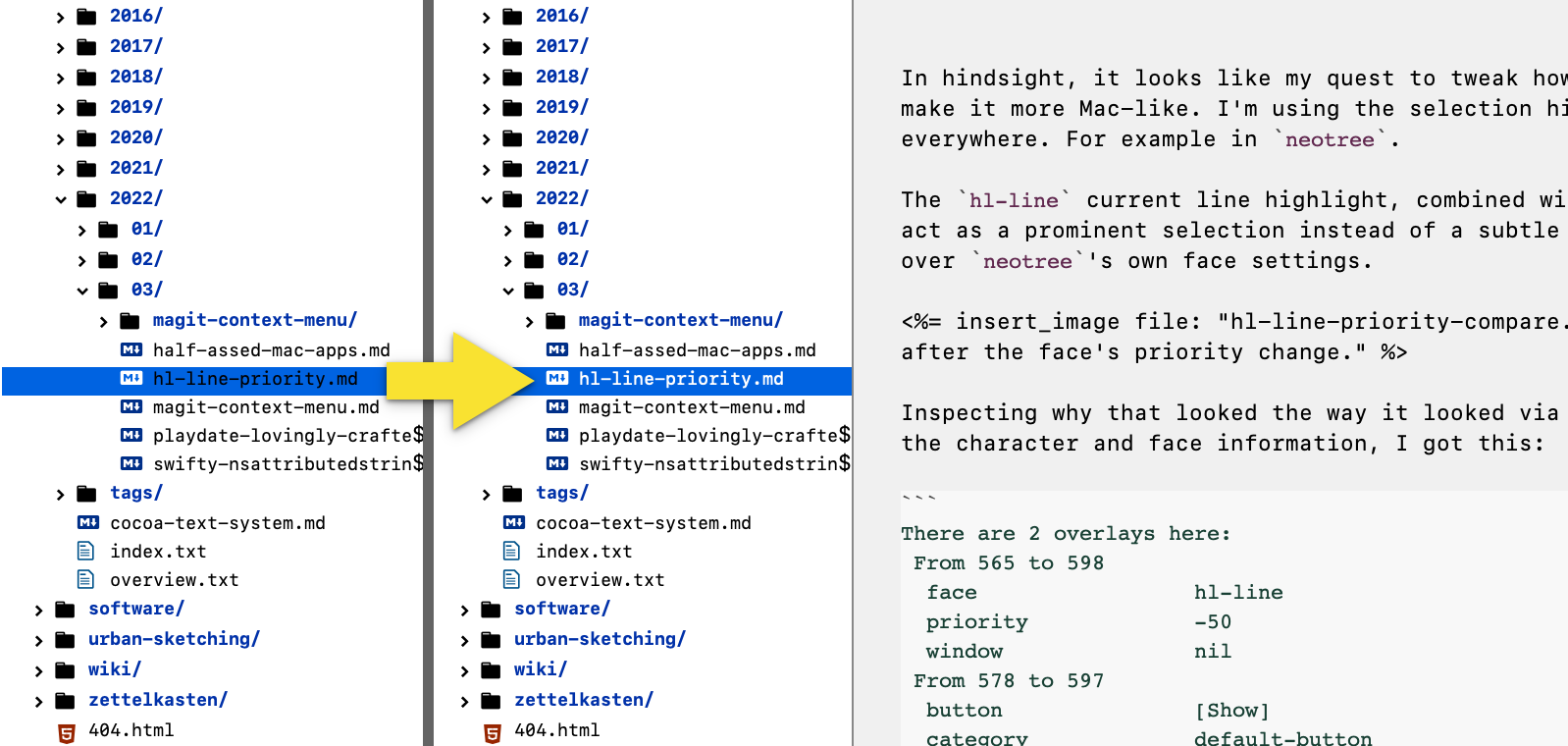Screen dimensions: 1568x746
Task: Click the default-button category value
Action: coord(1283,737)
